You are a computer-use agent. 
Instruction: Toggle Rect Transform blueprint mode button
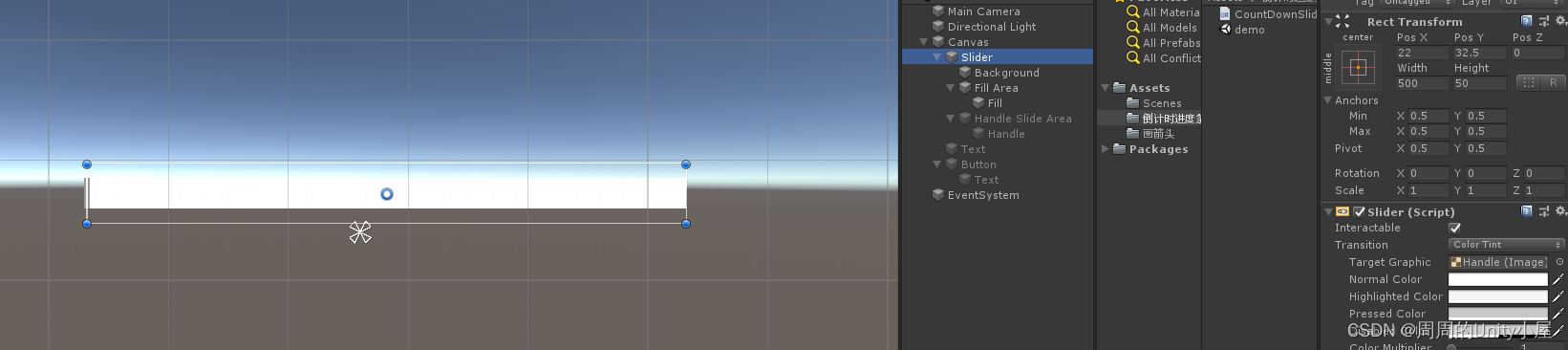(x=1529, y=83)
